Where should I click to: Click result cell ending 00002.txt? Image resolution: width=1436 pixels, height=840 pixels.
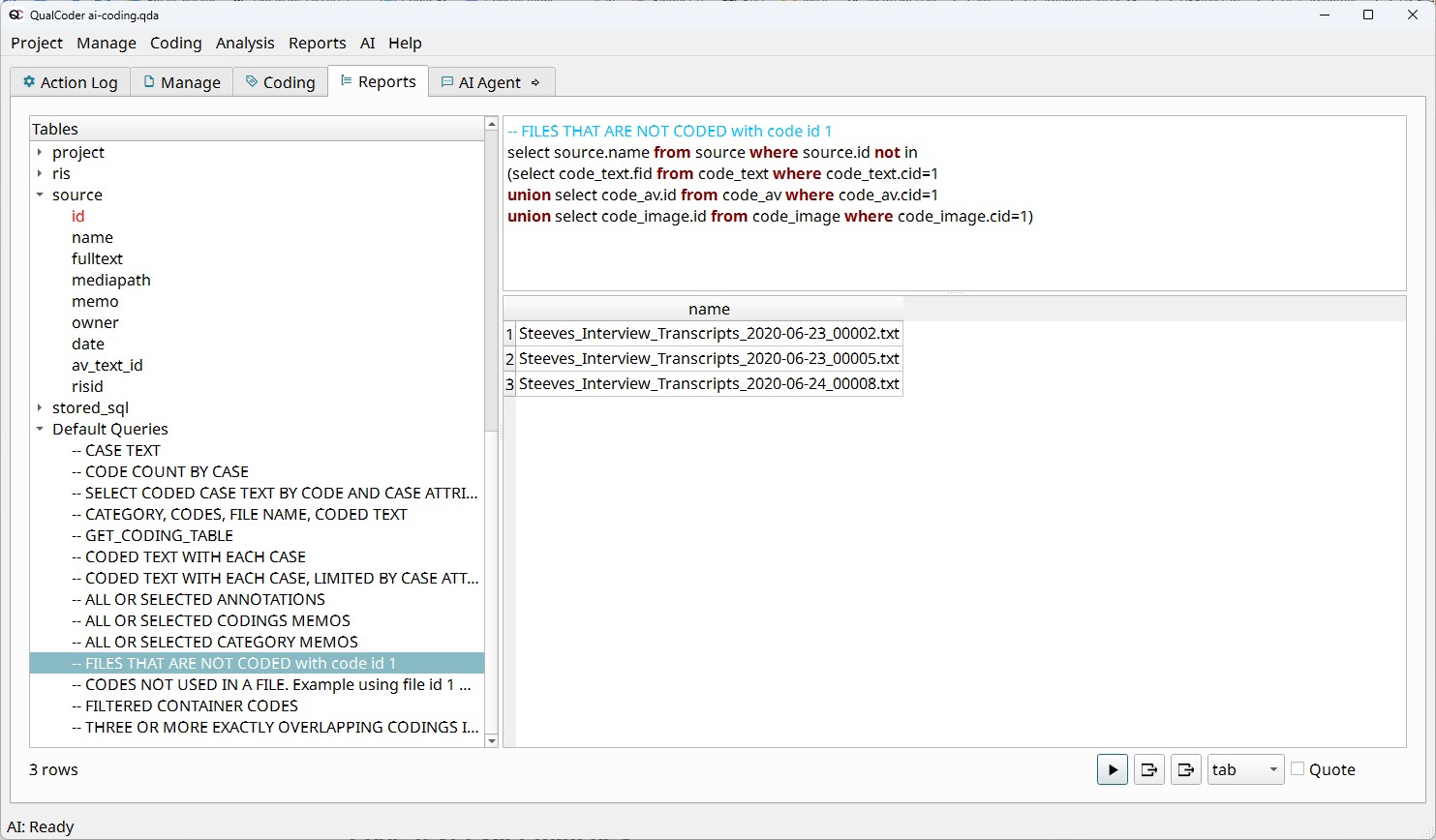pyautogui.click(x=709, y=333)
